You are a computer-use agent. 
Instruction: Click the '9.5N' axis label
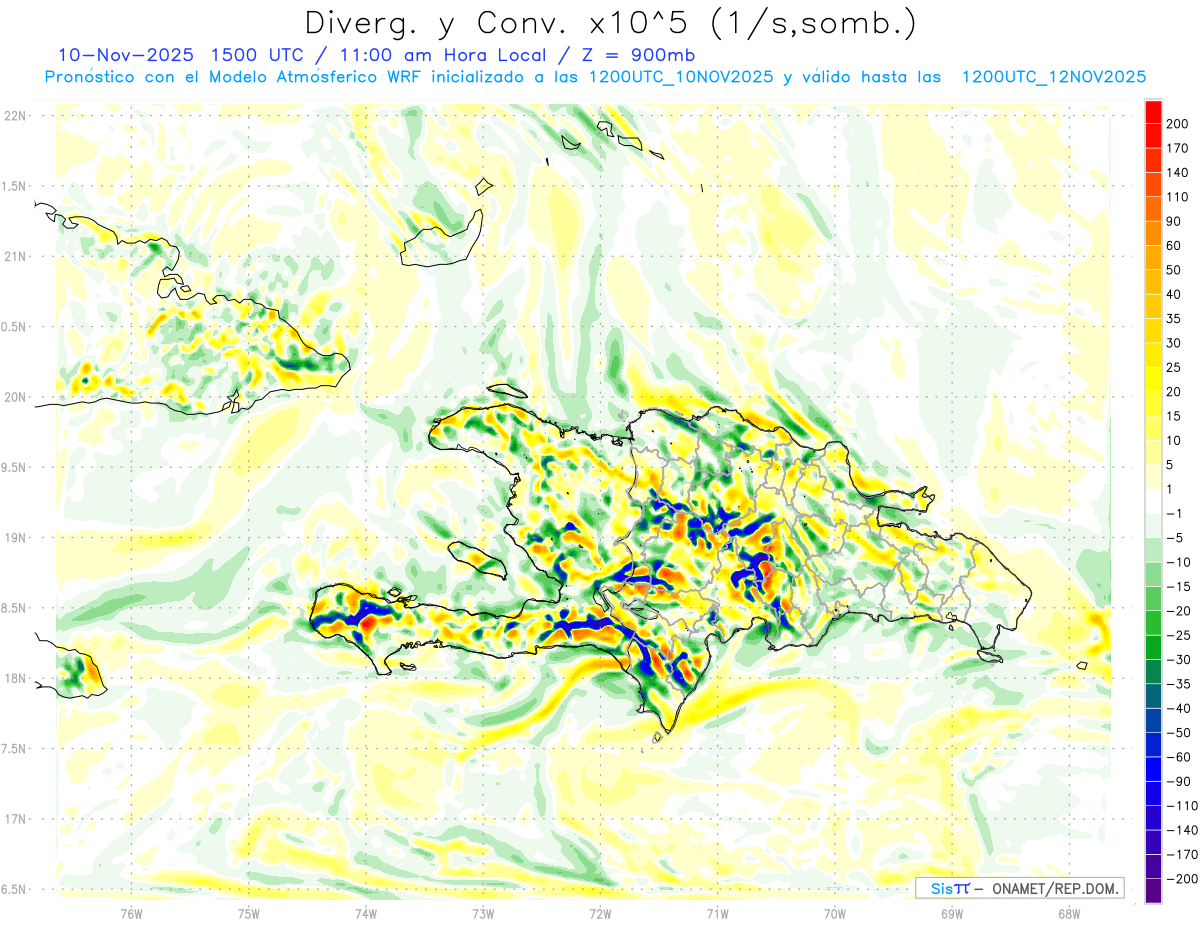coord(14,467)
